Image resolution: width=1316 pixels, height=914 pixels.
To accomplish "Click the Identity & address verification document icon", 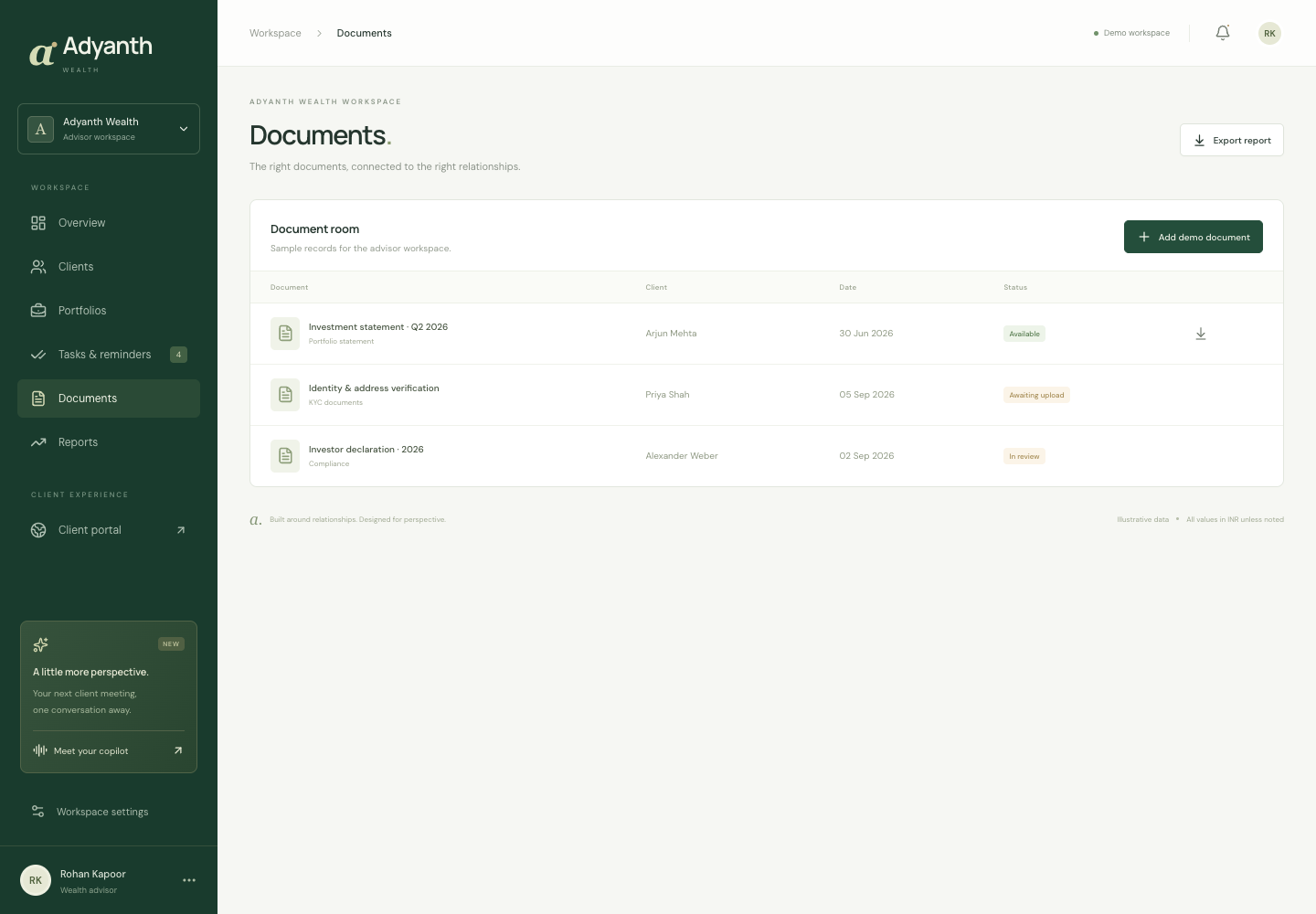I will click(x=285, y=395).
